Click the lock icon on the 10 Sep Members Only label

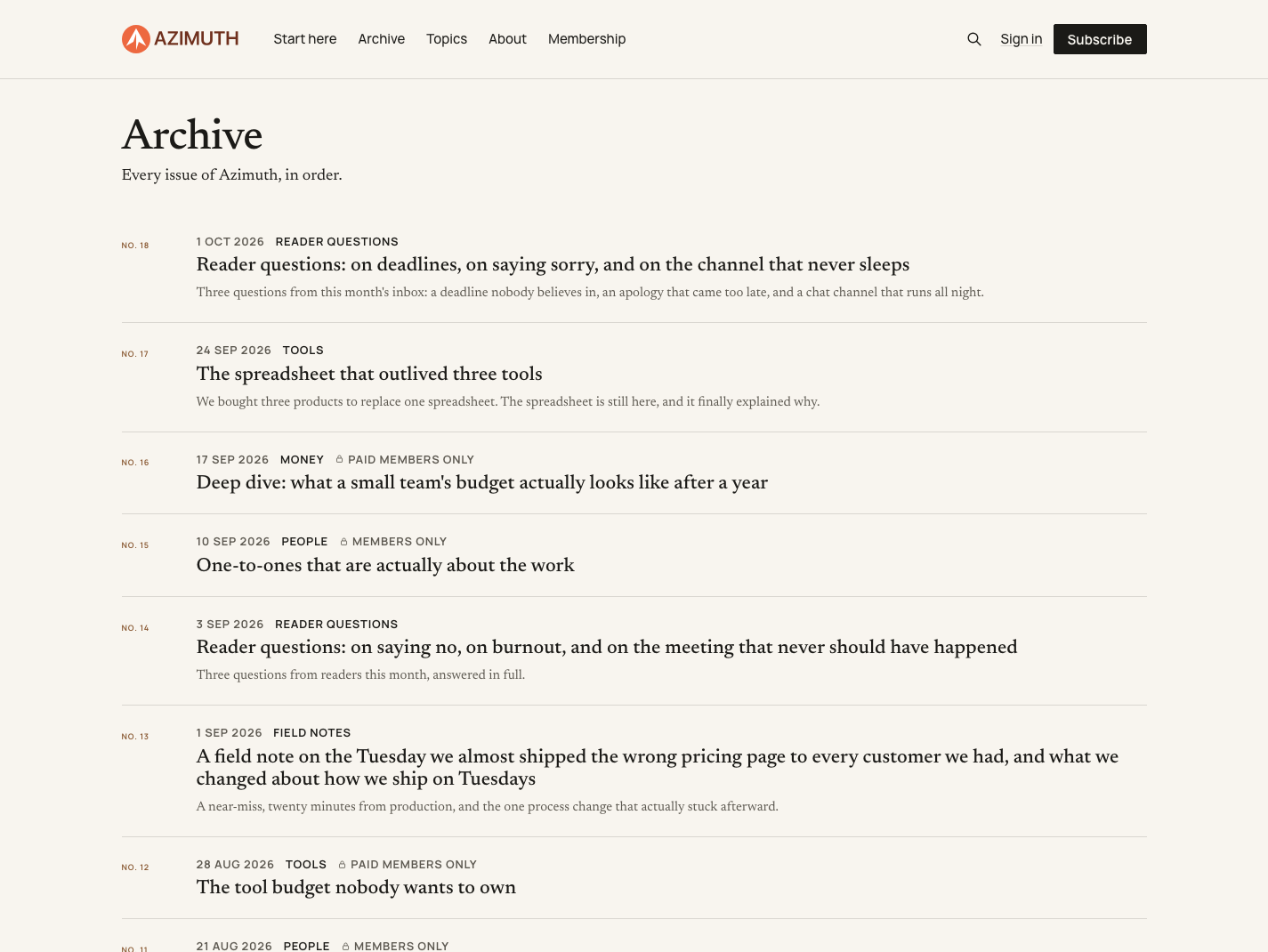pyautogui.click(x=343, y=542)
